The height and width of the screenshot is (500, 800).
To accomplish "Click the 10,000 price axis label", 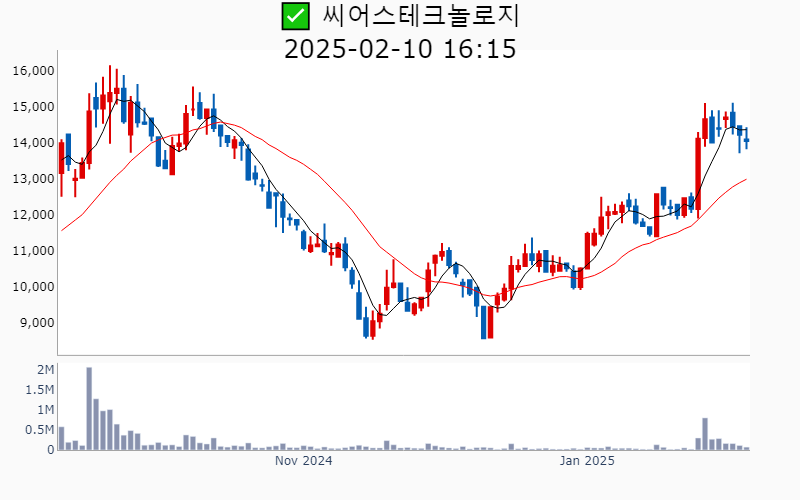I will pyautogui.click(x=34, y=287).
